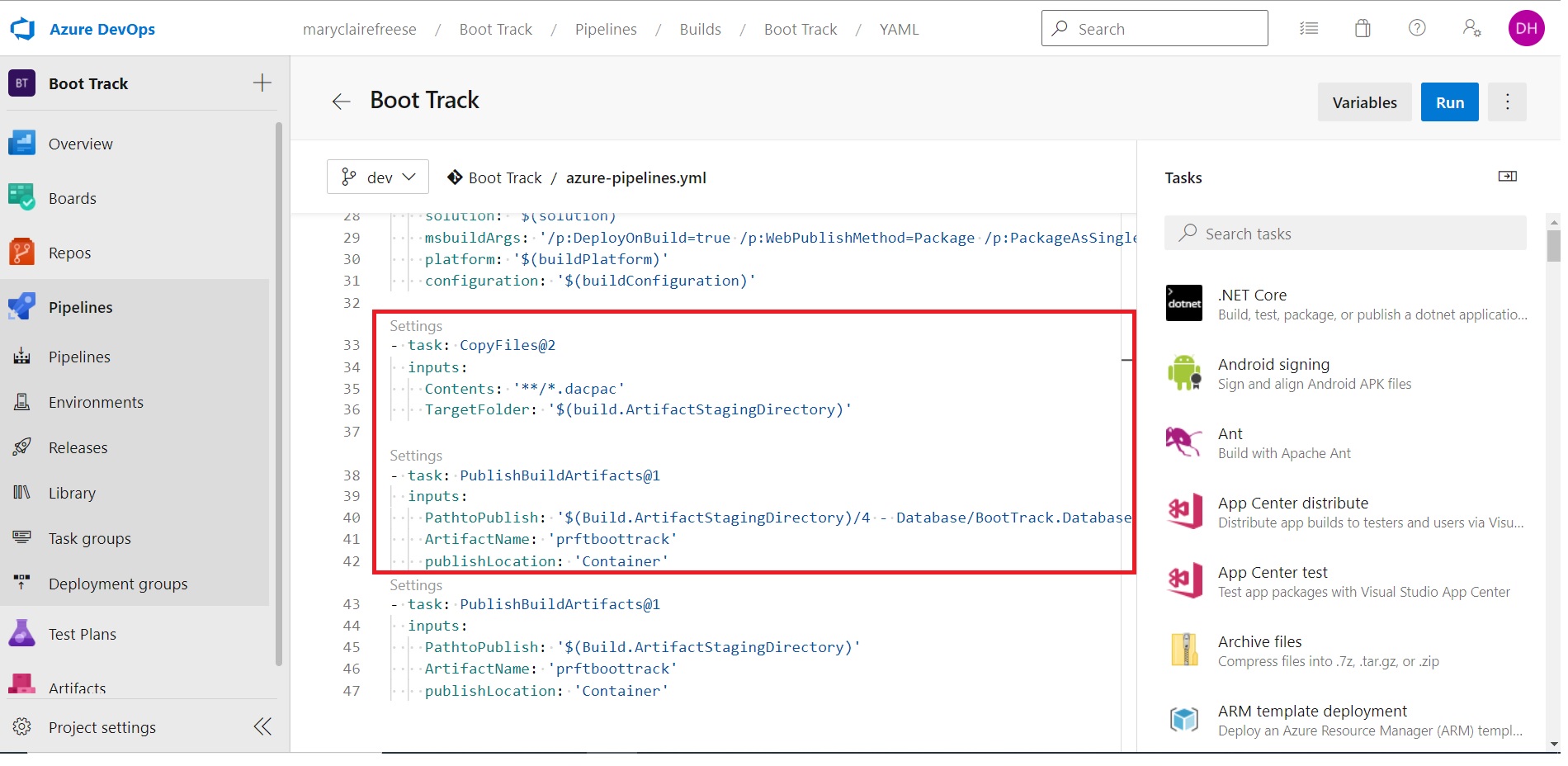1568x766 pixels.
Task: Open the more actions ellipsis menu
Action: click(x=1507, y=102)
